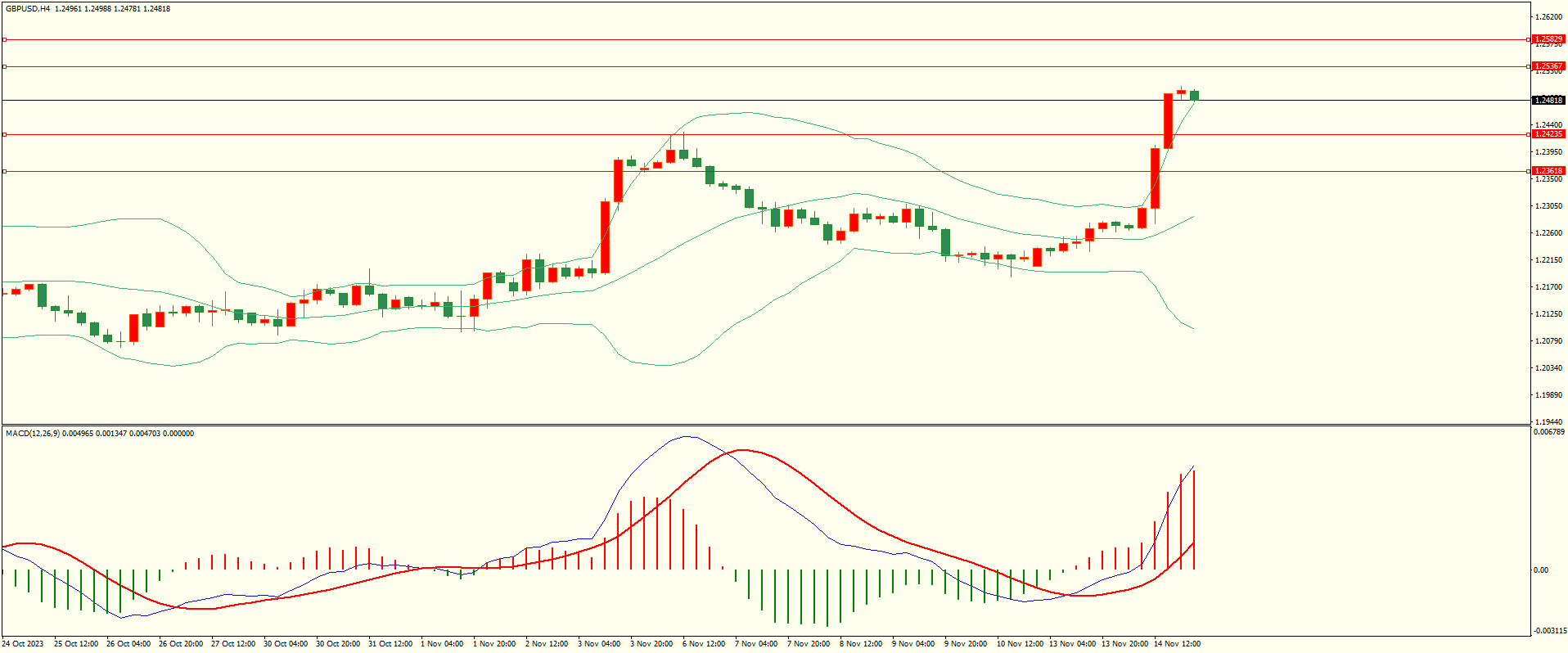Click the red 1.23618 price tag
Viewport: 1568px width, 653px height.
coord(1548,171)
